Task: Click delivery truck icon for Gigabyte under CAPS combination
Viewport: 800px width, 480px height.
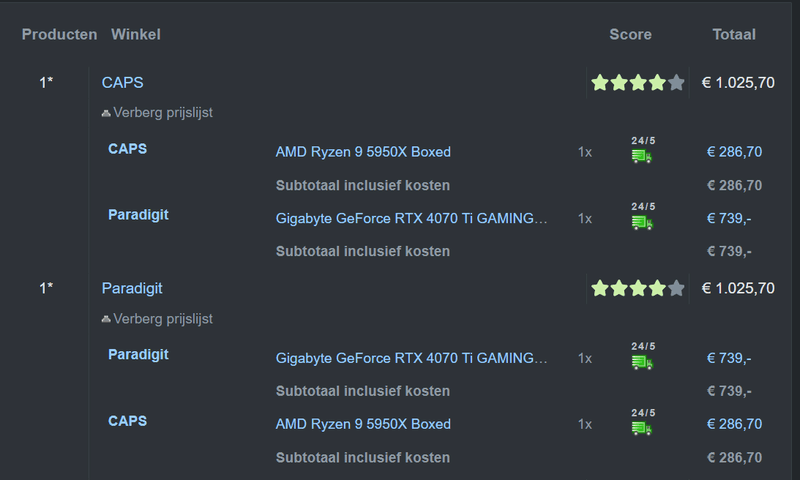Action: click(642, 221)
